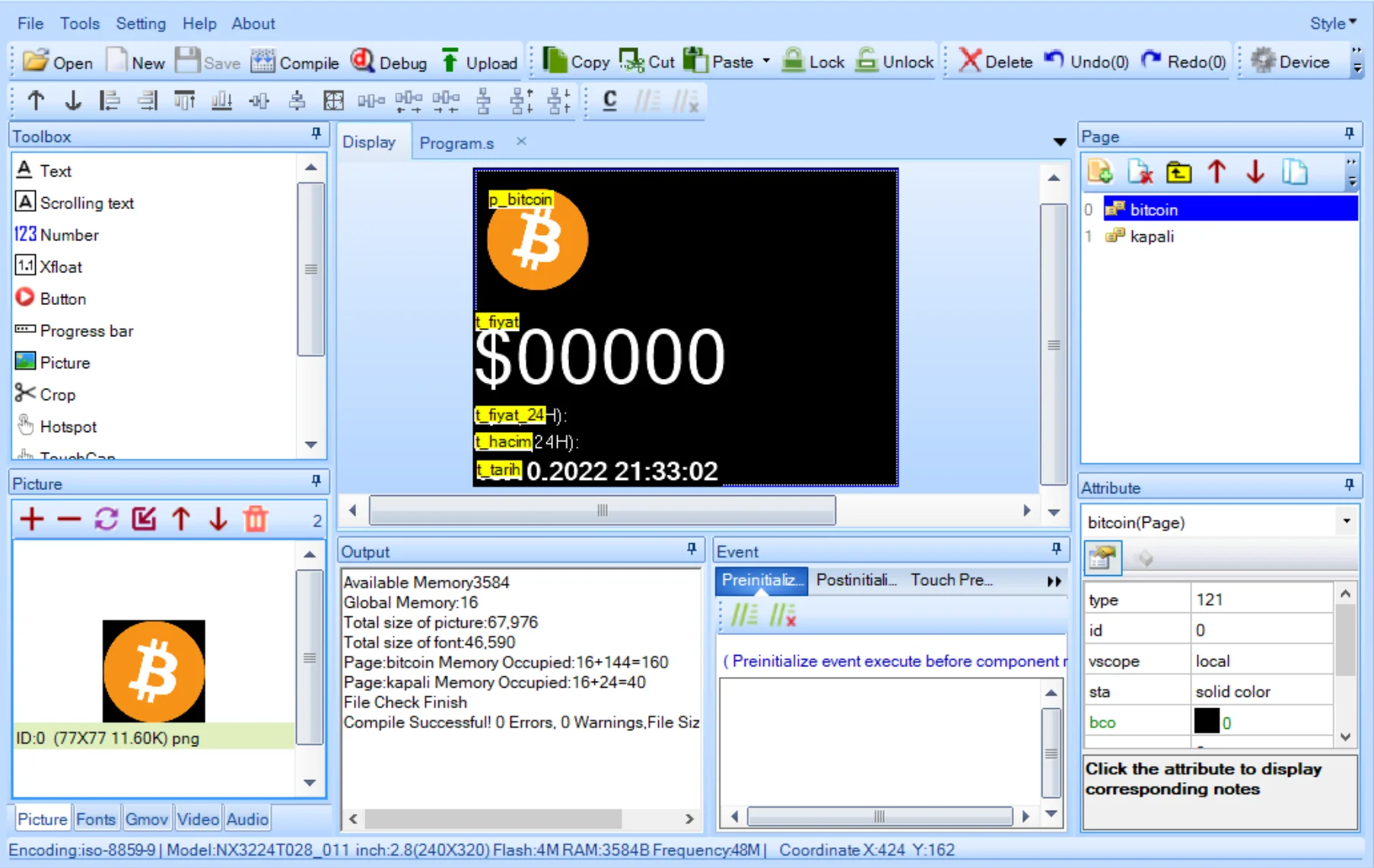Add a picture with the red plus
The width and height of the screenshot is (1374, 868).
(x=32, y=520)
